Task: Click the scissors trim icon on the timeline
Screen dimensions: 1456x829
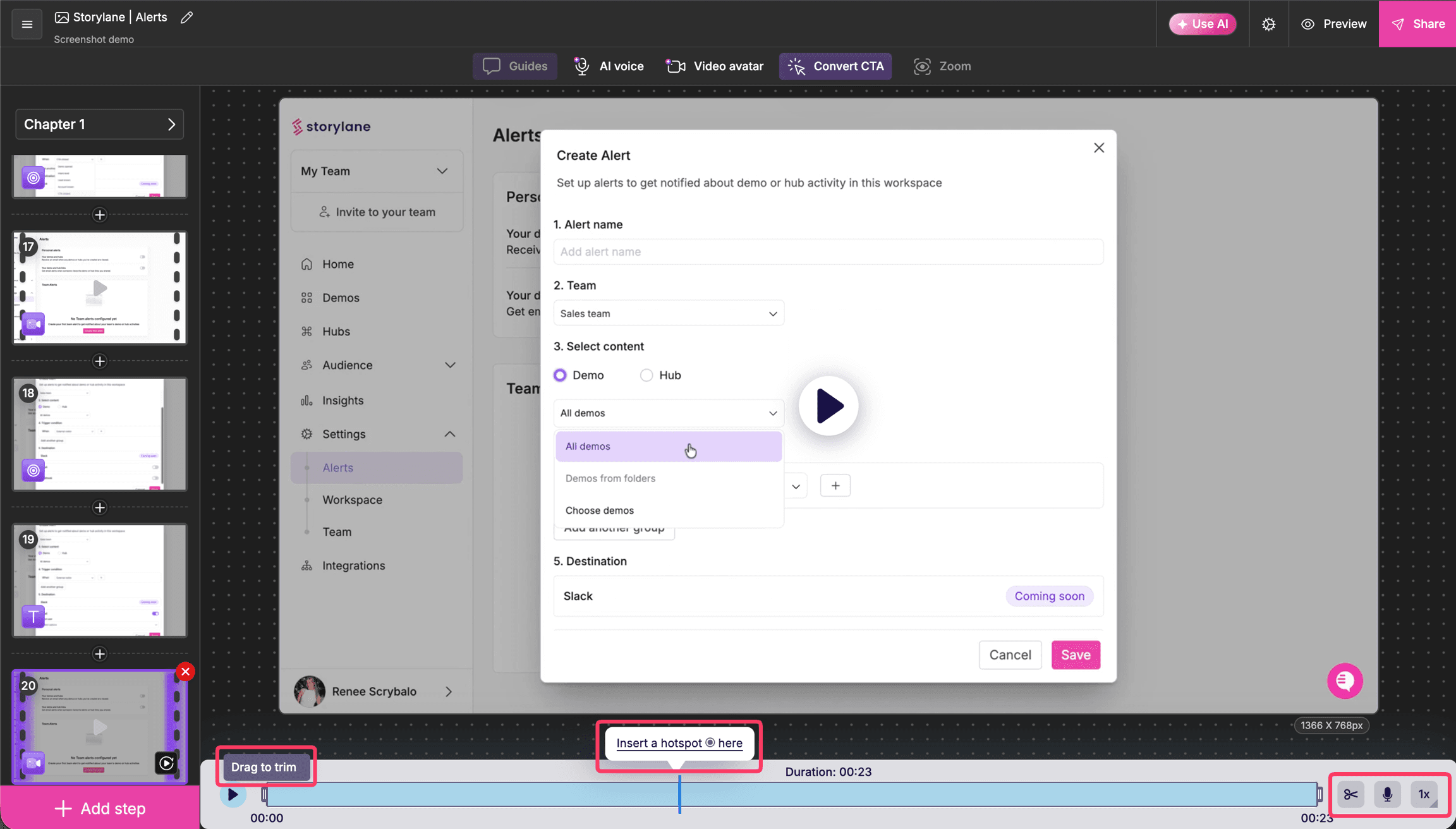Action: [x=1350, y=794]
